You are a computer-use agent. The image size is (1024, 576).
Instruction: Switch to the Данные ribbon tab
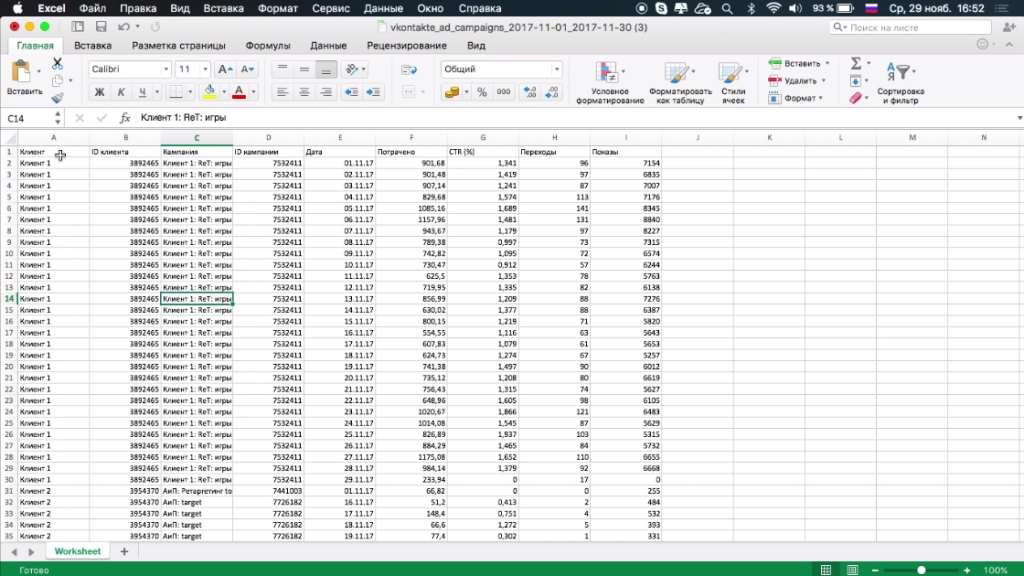(x=328, y=46)
